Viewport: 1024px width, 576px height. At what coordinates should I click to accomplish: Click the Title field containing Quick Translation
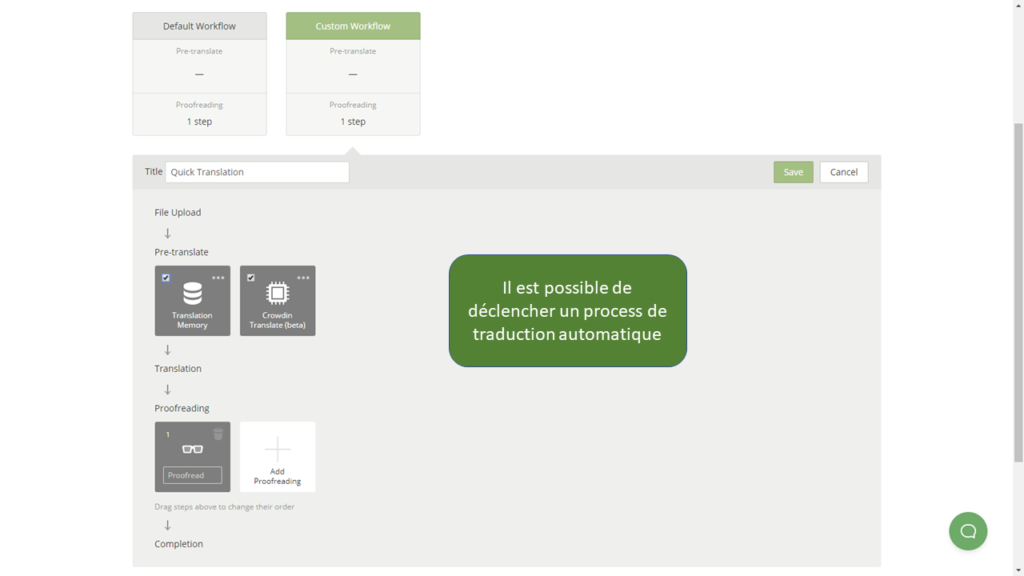(257, 172)
